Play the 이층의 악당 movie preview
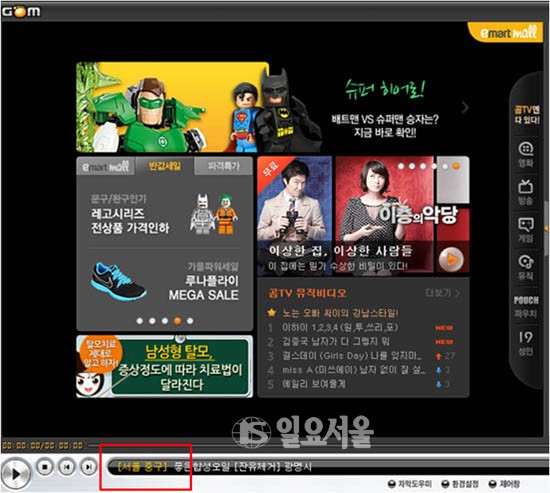Screen dimensions: 550x493 (x=451, y=260)
